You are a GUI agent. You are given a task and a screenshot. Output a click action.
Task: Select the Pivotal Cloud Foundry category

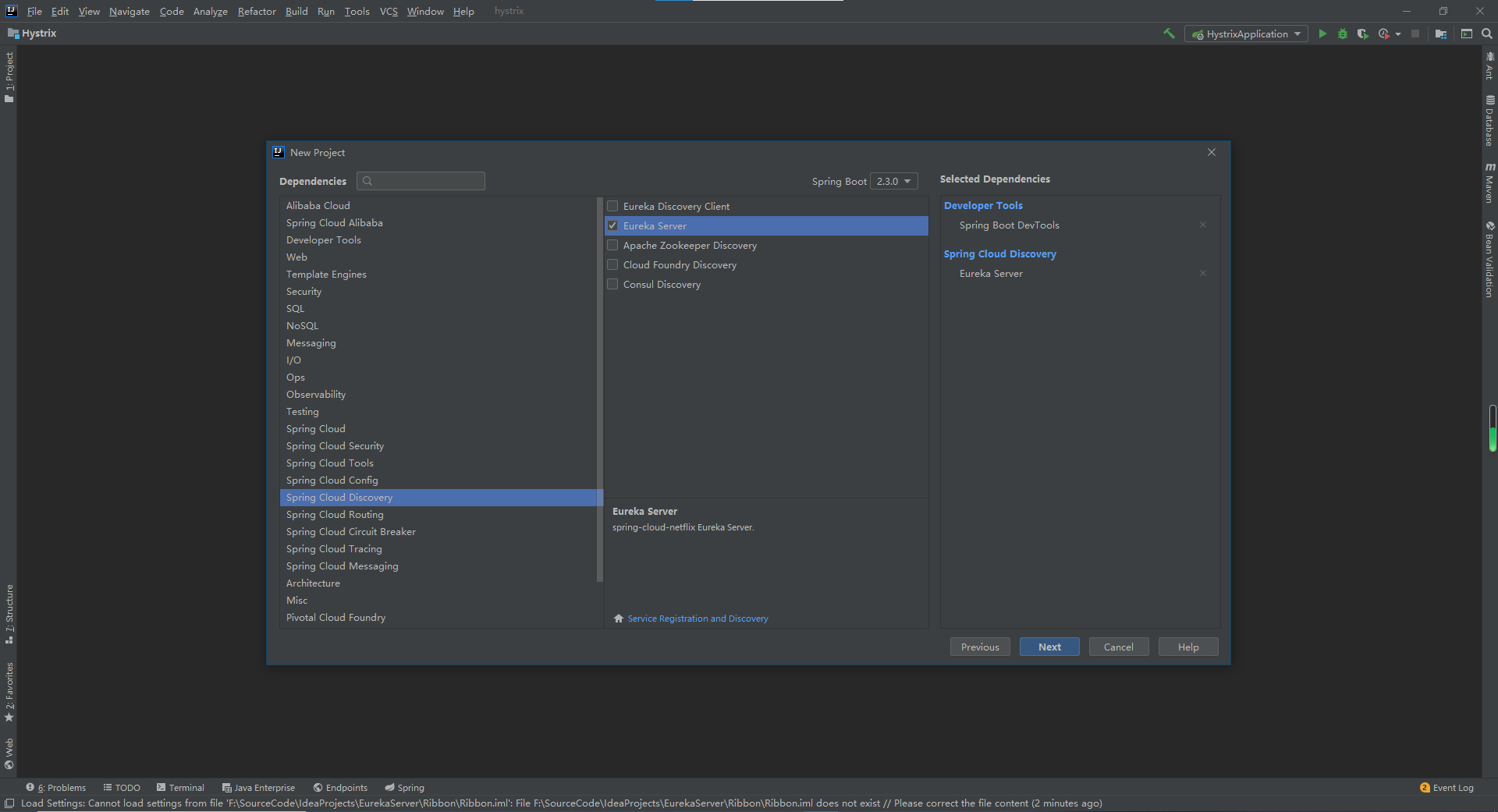point(438,617)
